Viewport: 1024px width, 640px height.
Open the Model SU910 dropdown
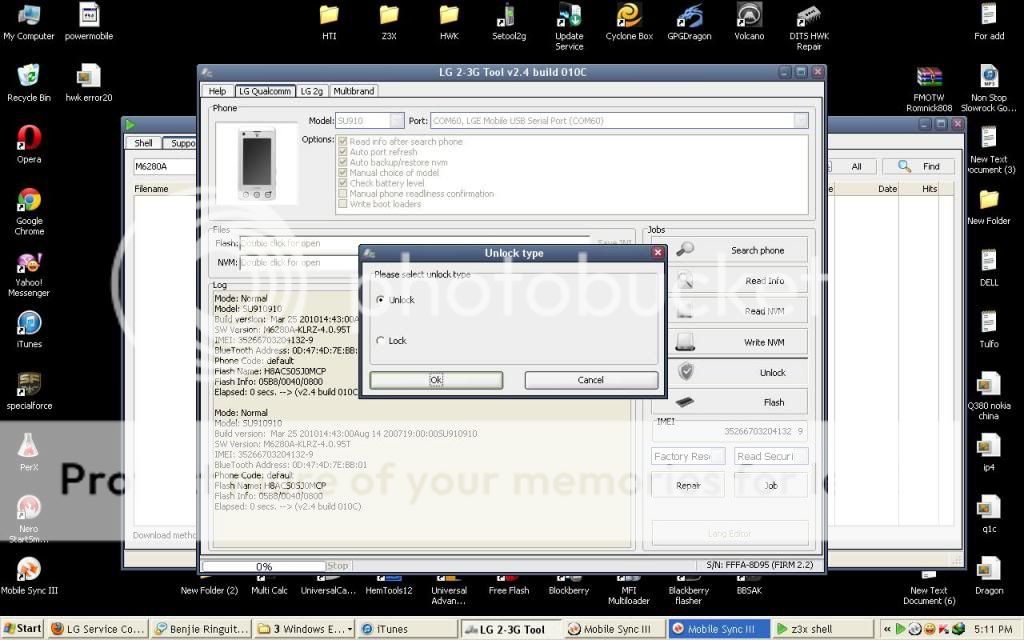tap(396, 121)
